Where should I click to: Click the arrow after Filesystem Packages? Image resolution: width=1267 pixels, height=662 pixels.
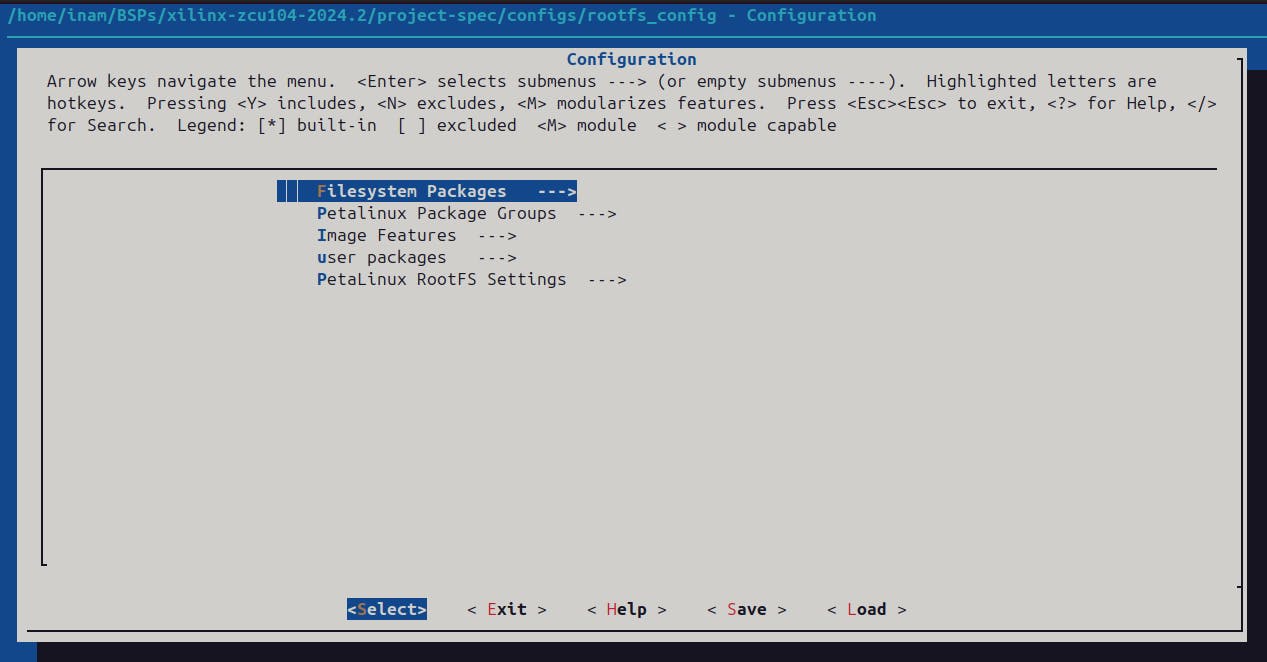[557, 191]
